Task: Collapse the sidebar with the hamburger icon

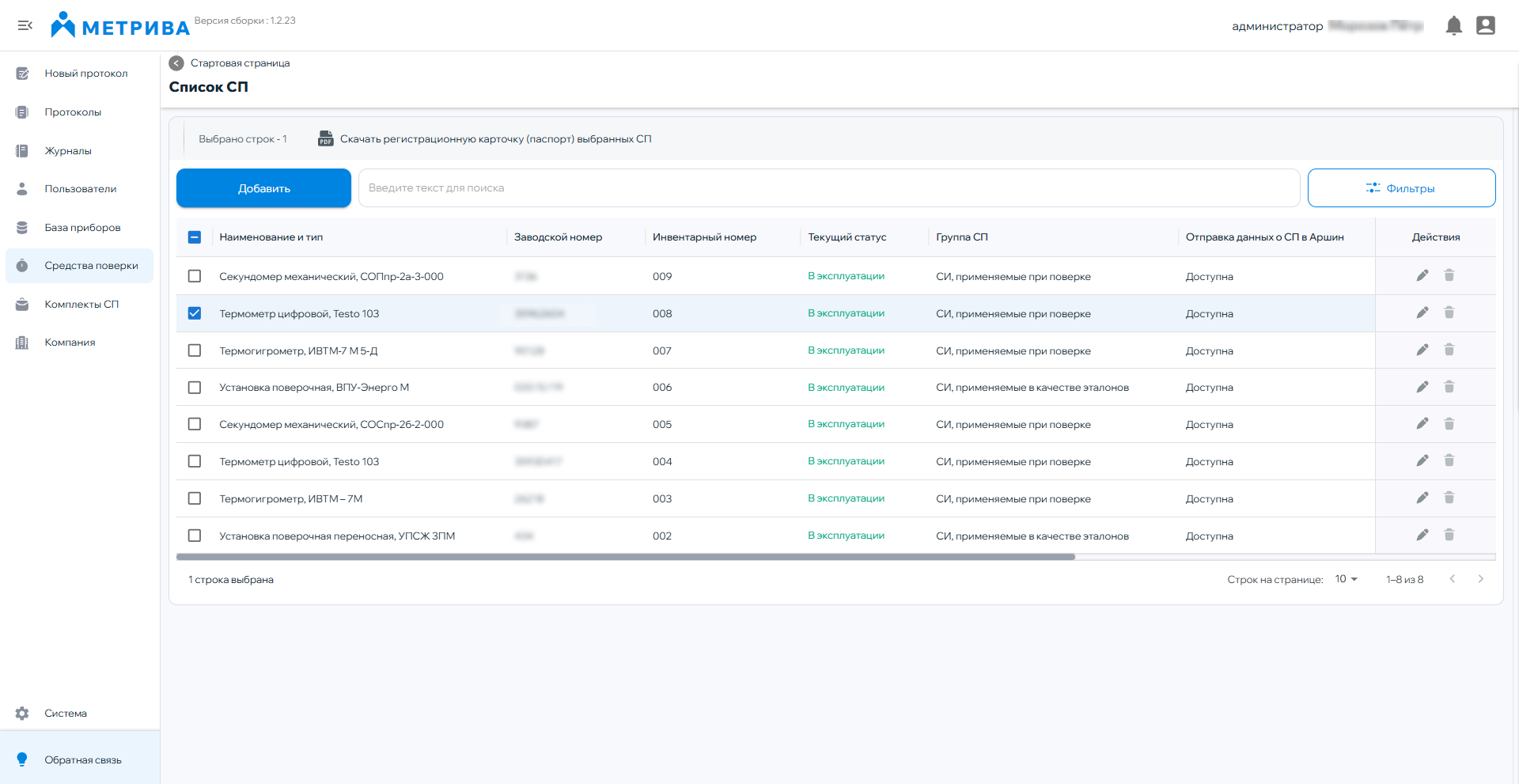Action: click(25, 25)
